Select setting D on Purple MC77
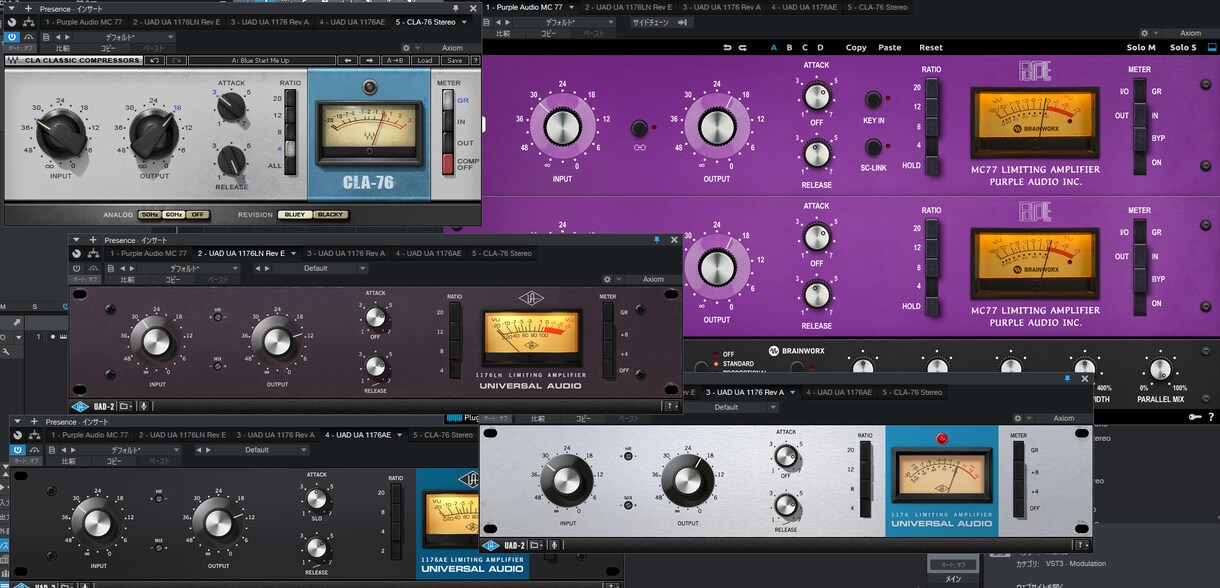Screen dimensions: 1220x588 820,47
